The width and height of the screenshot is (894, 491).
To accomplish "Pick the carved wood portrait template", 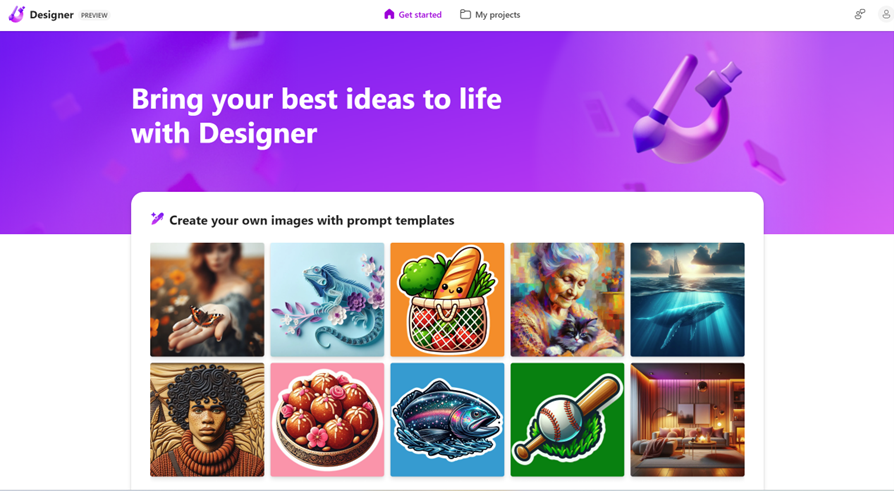I will (207, 420).
